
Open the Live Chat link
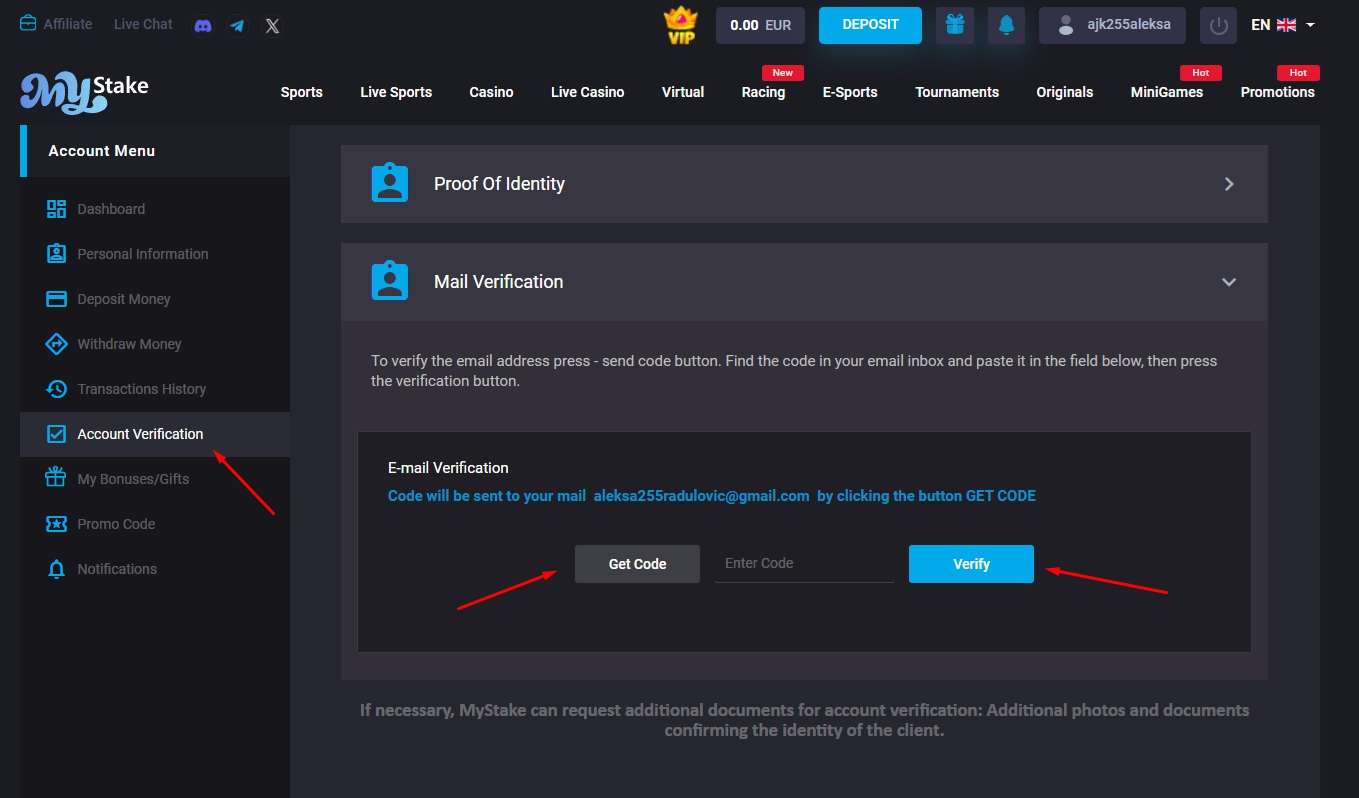[x=142, y=23]
